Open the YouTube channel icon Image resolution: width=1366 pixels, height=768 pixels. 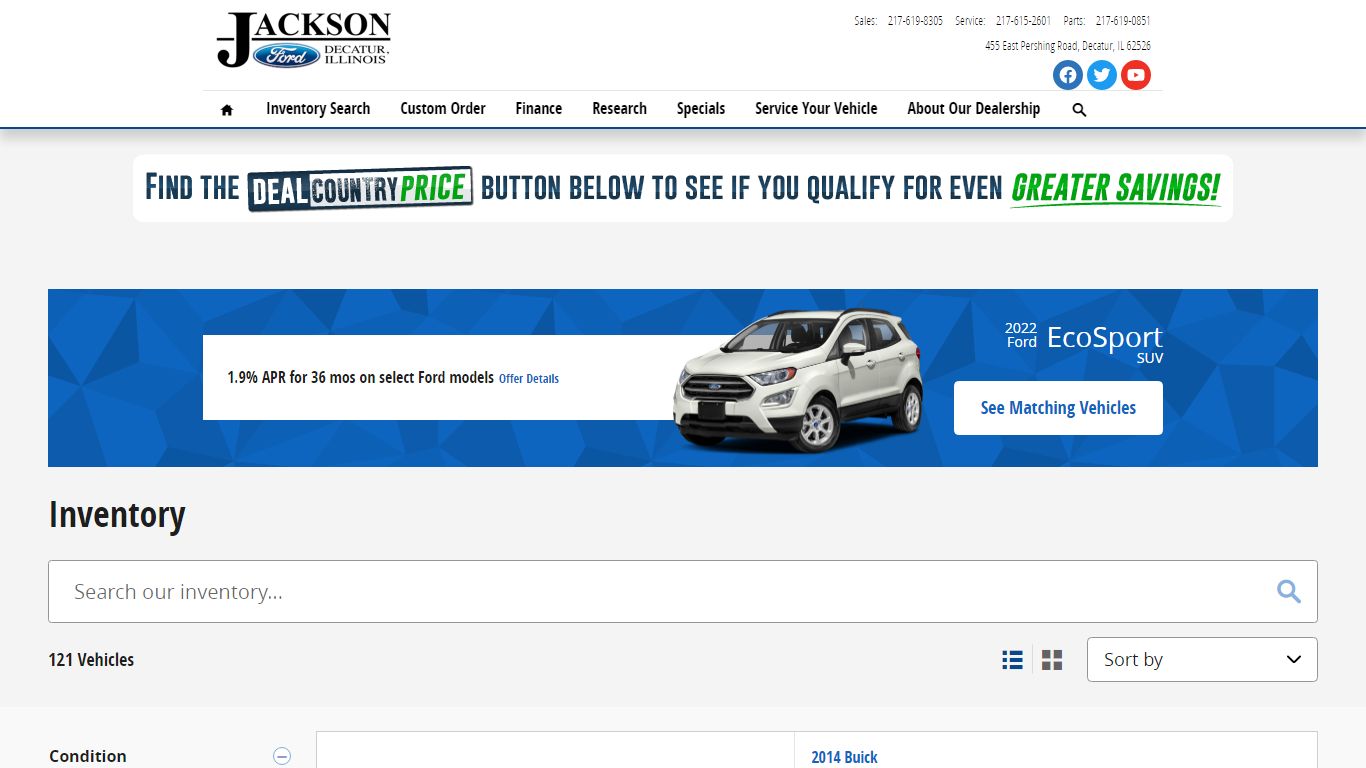[x=1136, y=75]
